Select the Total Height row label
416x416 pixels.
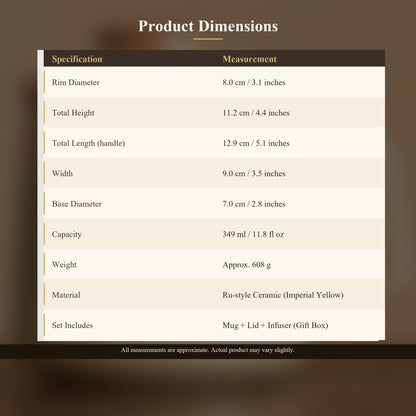pyautogui.click(x=73, y=113)
